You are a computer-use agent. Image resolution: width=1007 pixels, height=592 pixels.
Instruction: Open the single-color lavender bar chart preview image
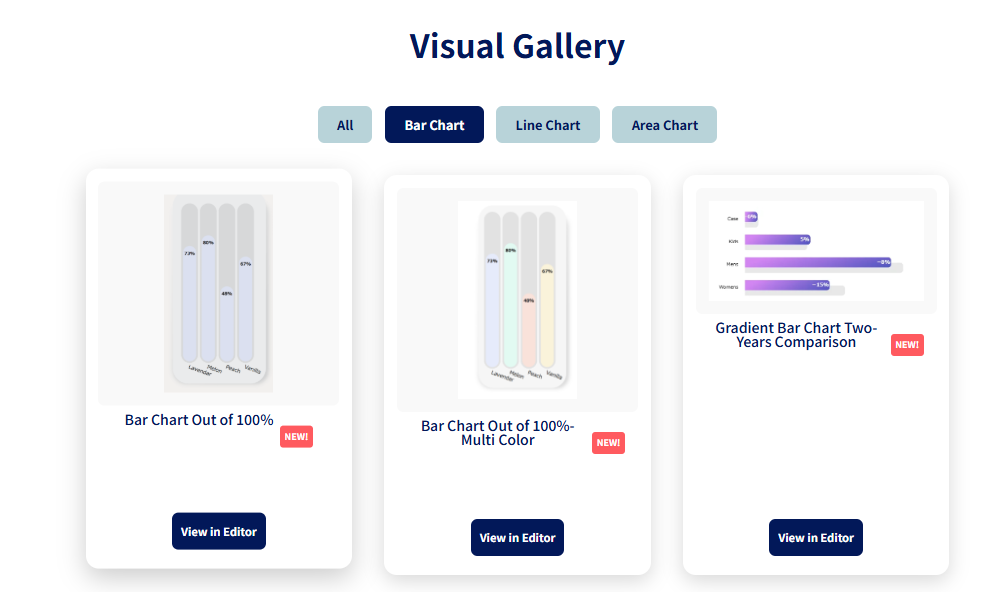(x=218, y=293)
